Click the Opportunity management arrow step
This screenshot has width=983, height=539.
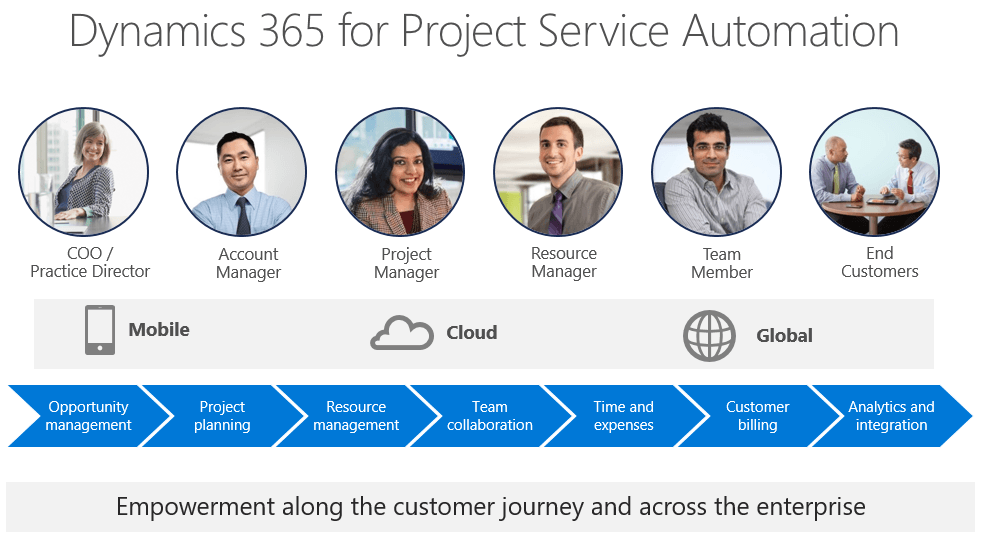[88, 416]
